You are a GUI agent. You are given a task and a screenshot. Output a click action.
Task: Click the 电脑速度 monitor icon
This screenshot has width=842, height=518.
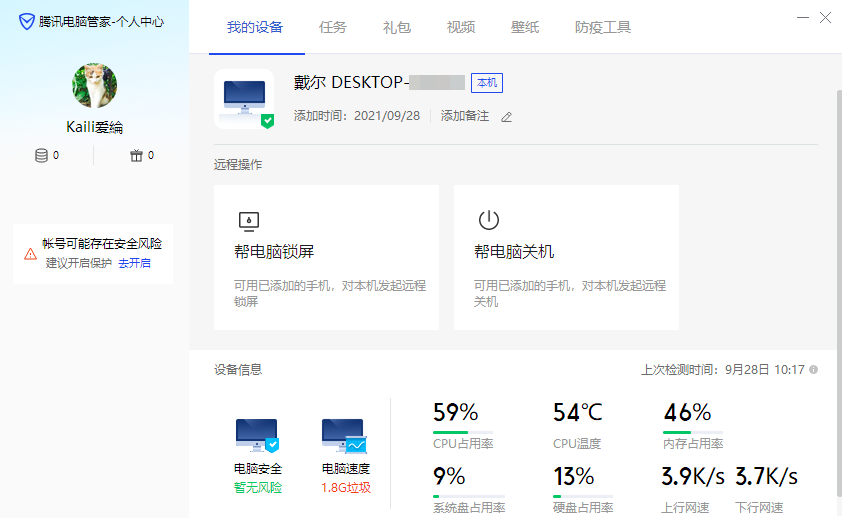coord(344,435)
